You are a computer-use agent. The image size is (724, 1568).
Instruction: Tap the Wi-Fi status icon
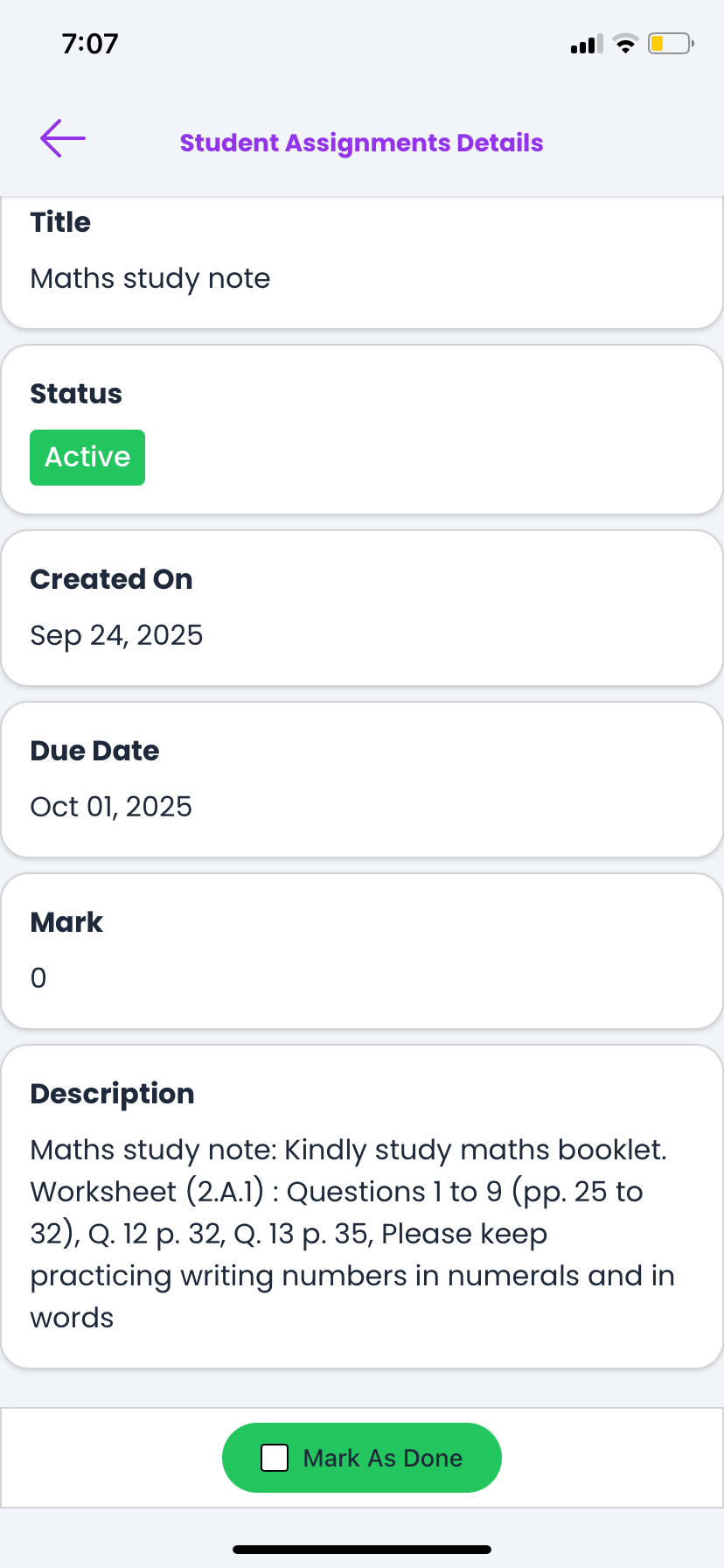(625, 44)
